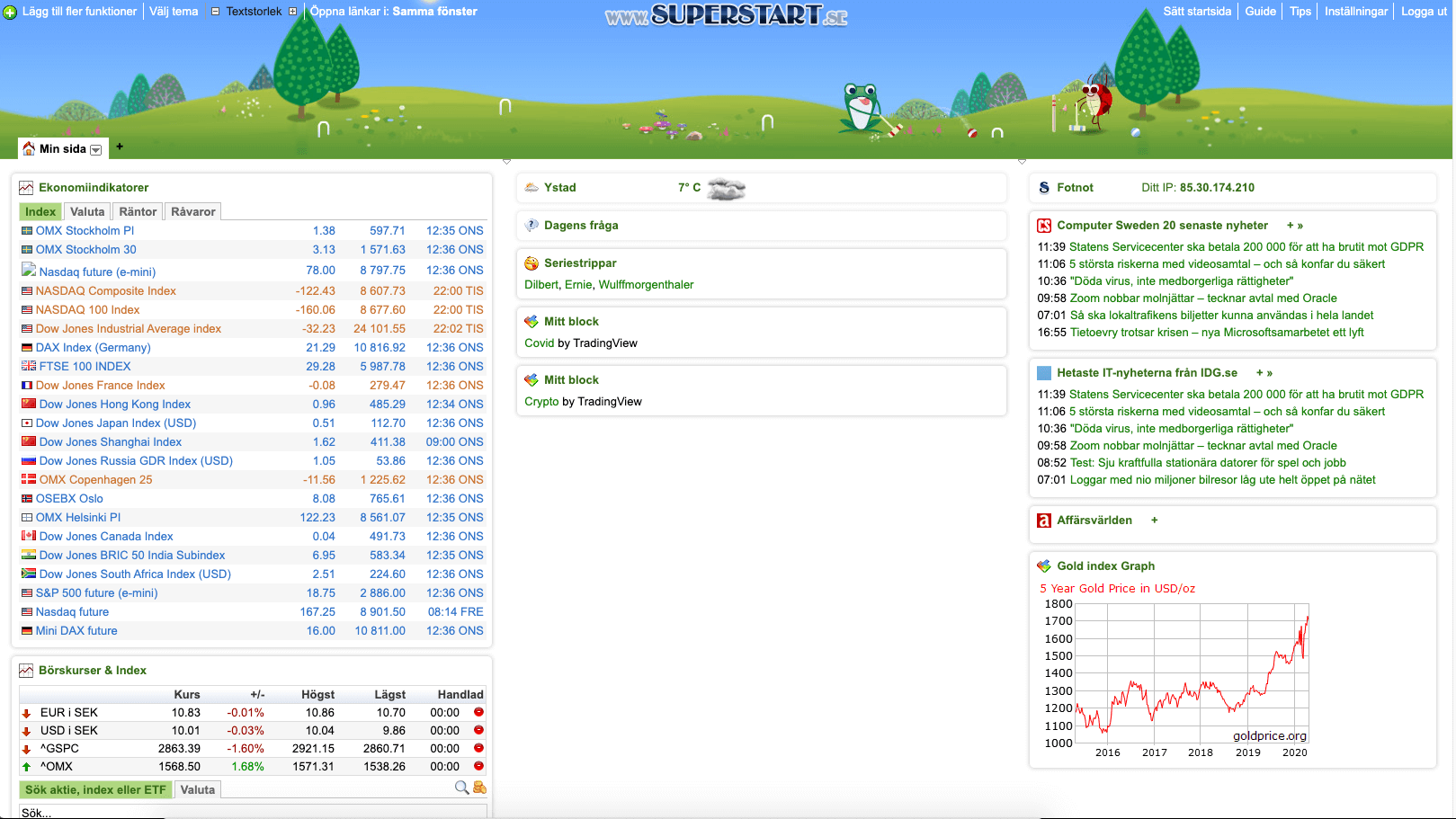The image size is (1456, 819).
Task: Click the home icon on Min sida tab
Action: (x=29, y=148)
